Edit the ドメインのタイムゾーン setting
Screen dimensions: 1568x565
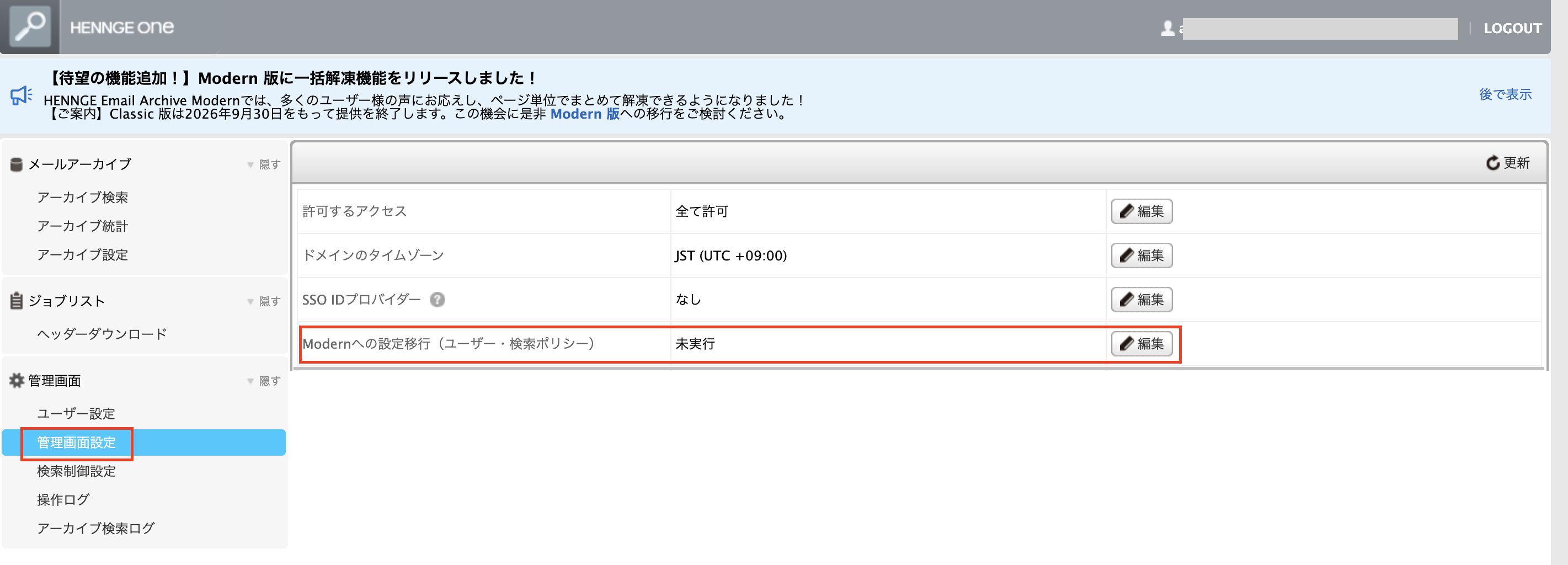1142,255
